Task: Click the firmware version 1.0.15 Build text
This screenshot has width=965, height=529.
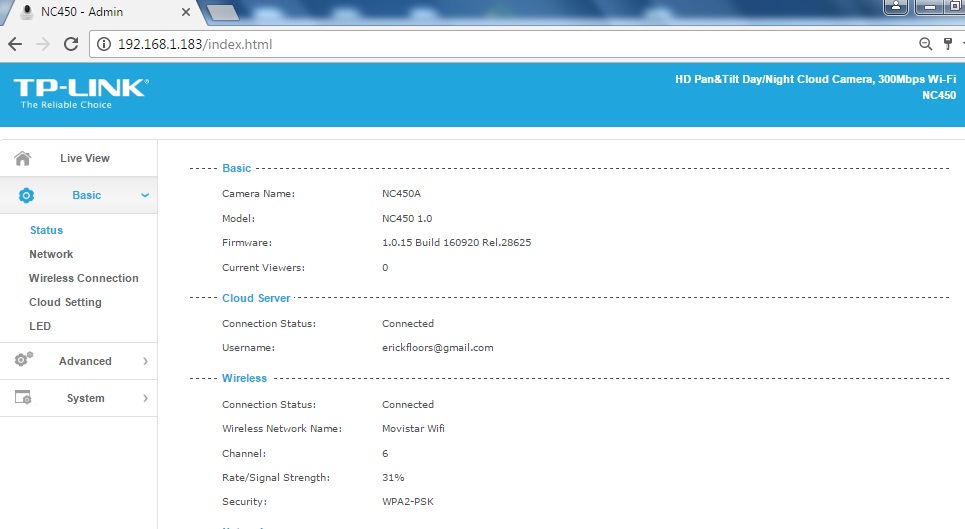Action: point(457,242)
